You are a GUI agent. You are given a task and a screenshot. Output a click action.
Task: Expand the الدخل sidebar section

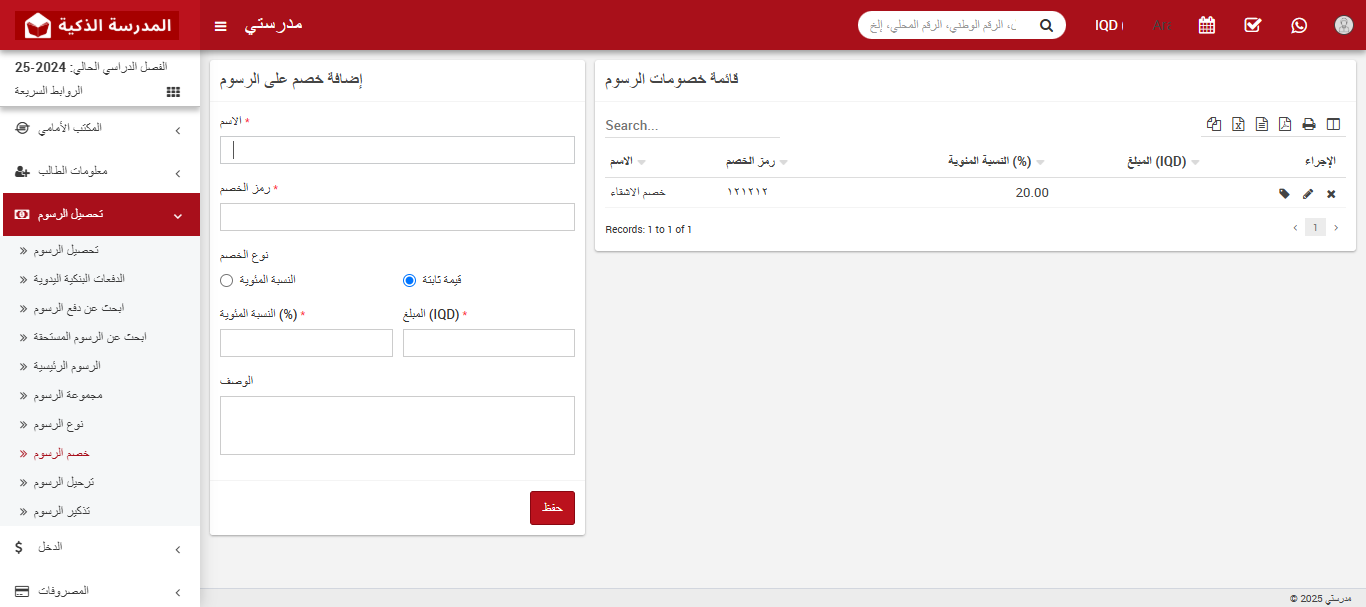pos(100,547)
